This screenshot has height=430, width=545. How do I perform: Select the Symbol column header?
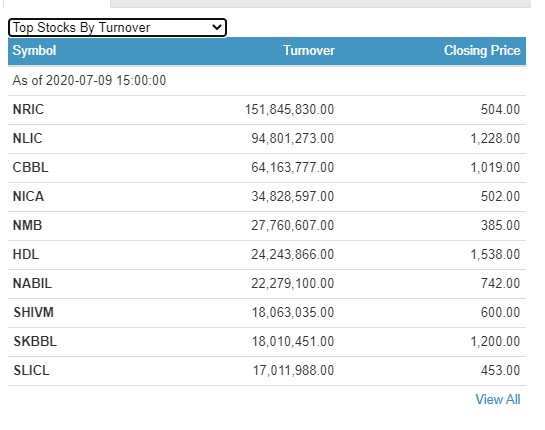[34, 51]
